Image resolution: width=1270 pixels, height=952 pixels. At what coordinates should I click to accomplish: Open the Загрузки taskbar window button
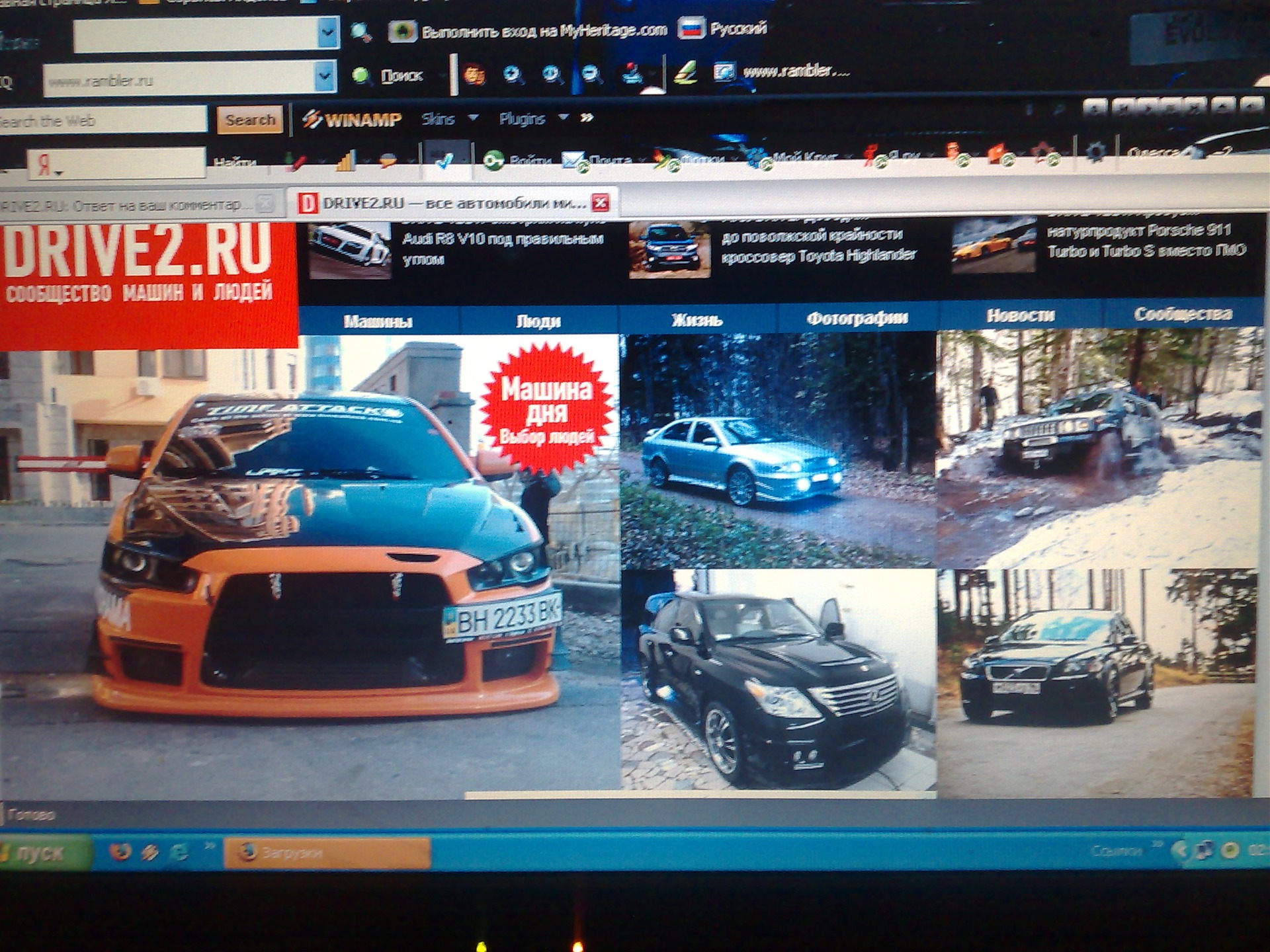point(327,852)
